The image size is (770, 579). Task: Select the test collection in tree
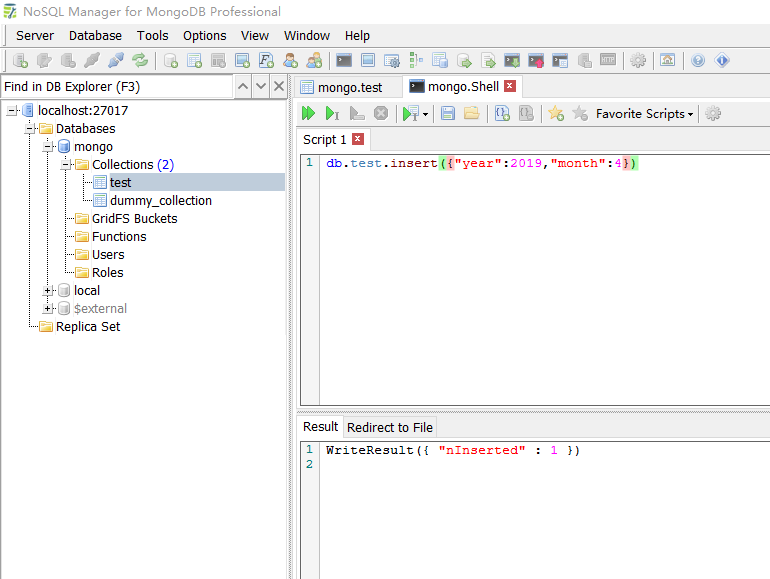tap(120, 183)
